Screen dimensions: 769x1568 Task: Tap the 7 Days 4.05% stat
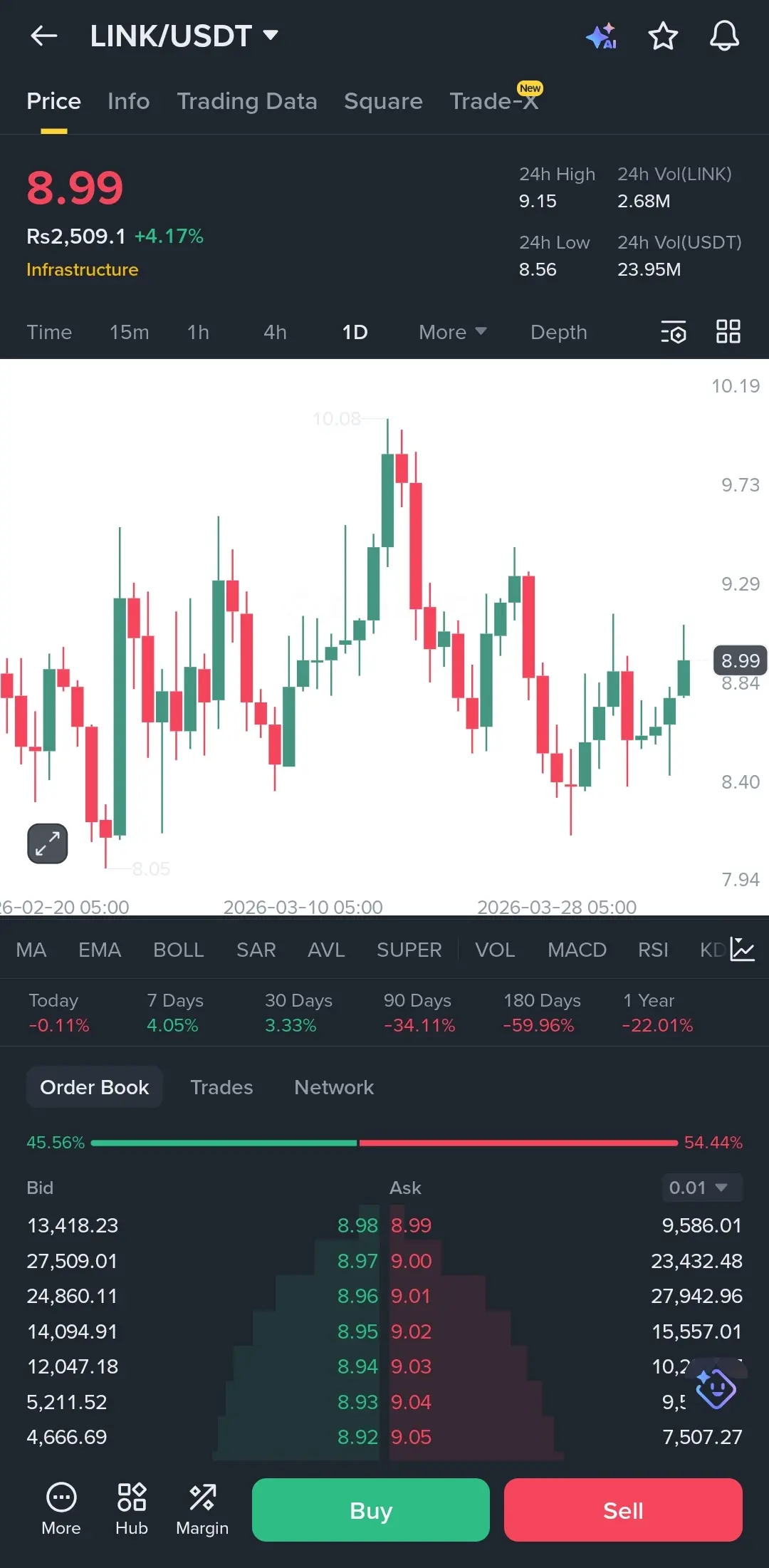coord(175,1013)
